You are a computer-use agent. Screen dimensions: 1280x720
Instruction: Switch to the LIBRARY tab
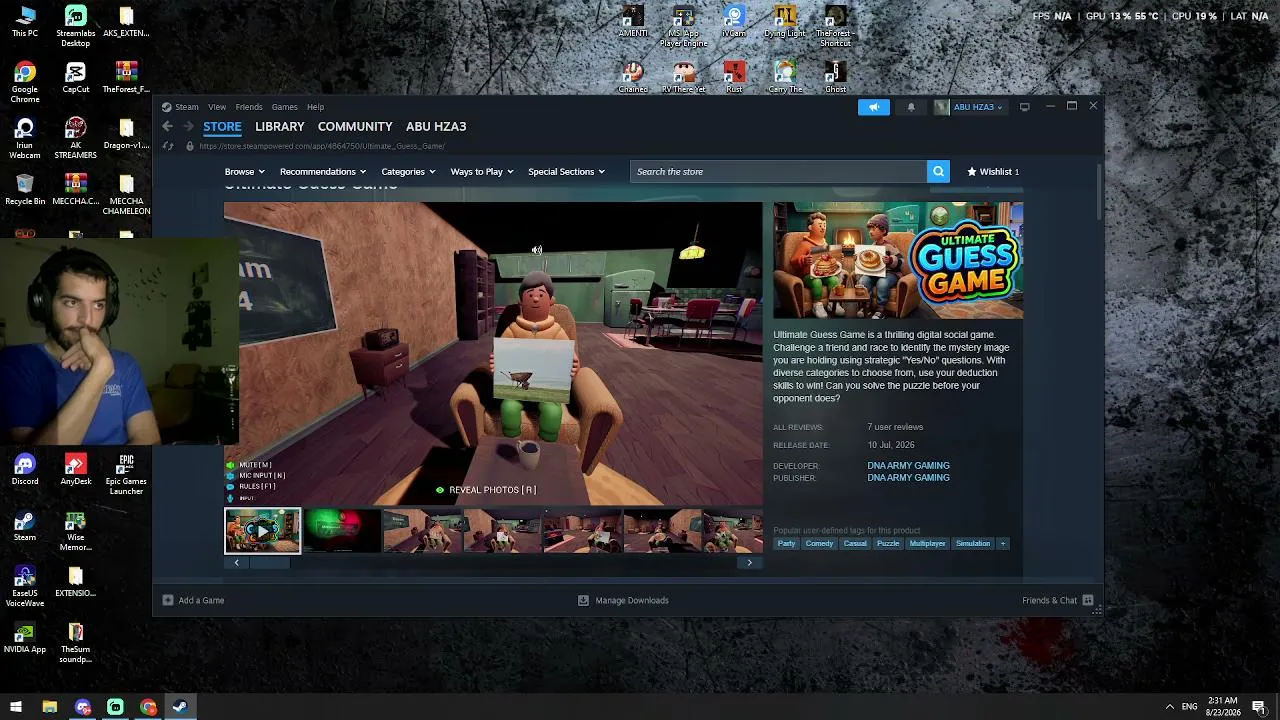point(280,127)
